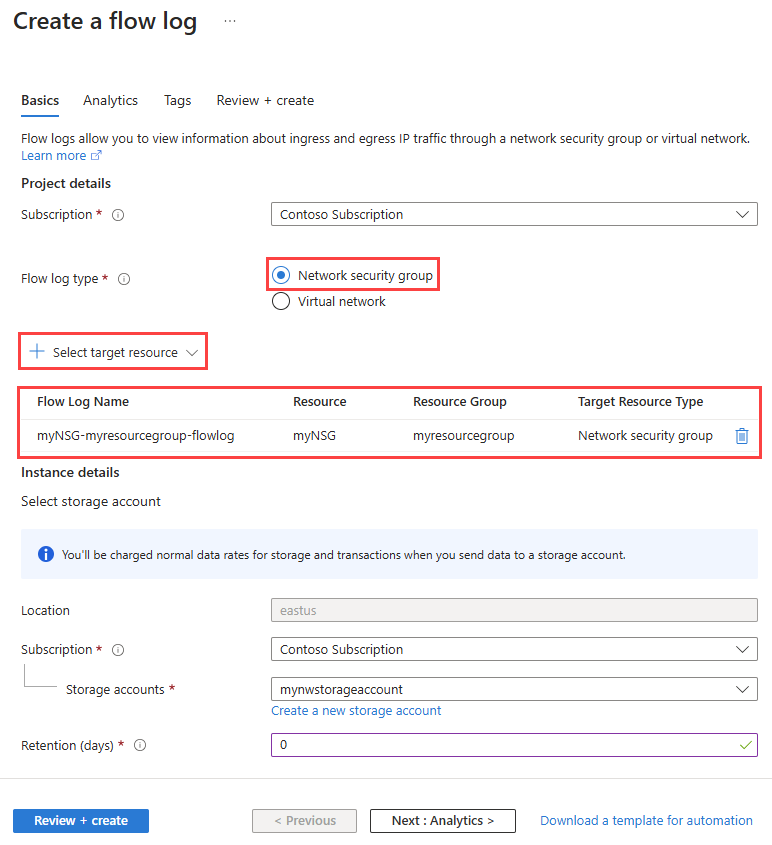Screen dimensions: 772x845
Task: Click the Review + create button
Action: click(x=80, y=820)
